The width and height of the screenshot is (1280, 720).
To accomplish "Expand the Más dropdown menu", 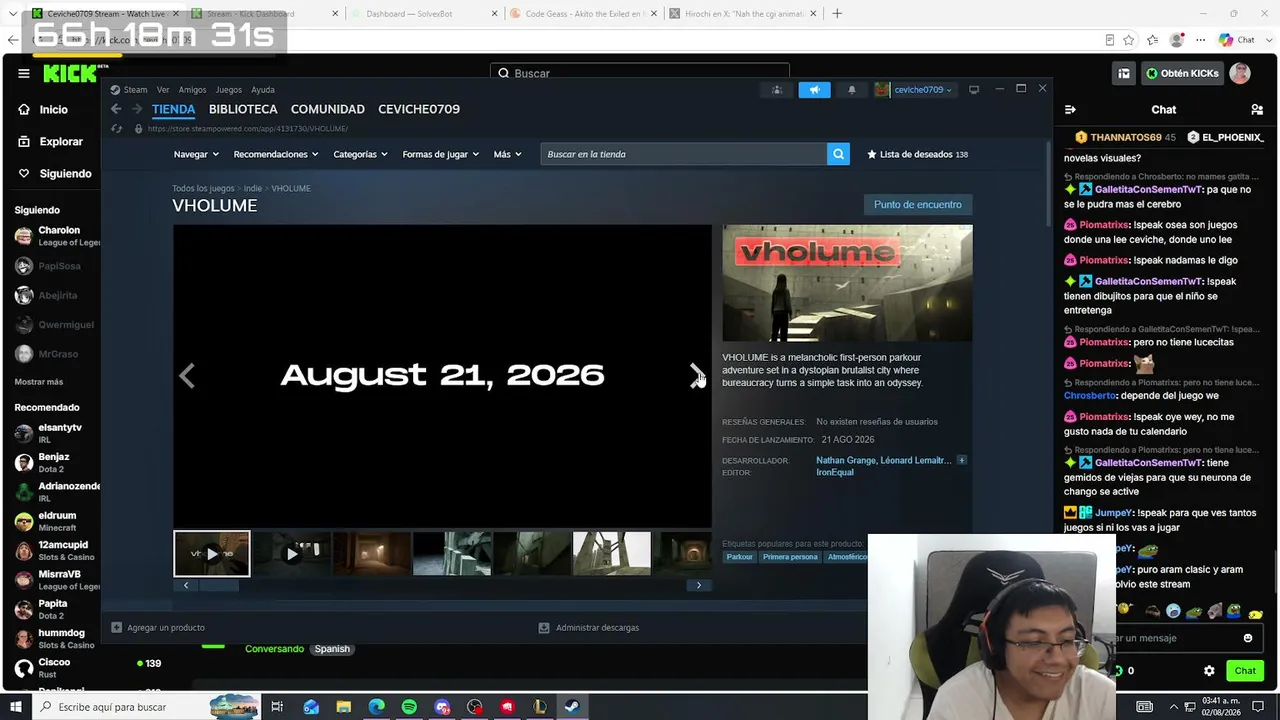I will point(507,154).
